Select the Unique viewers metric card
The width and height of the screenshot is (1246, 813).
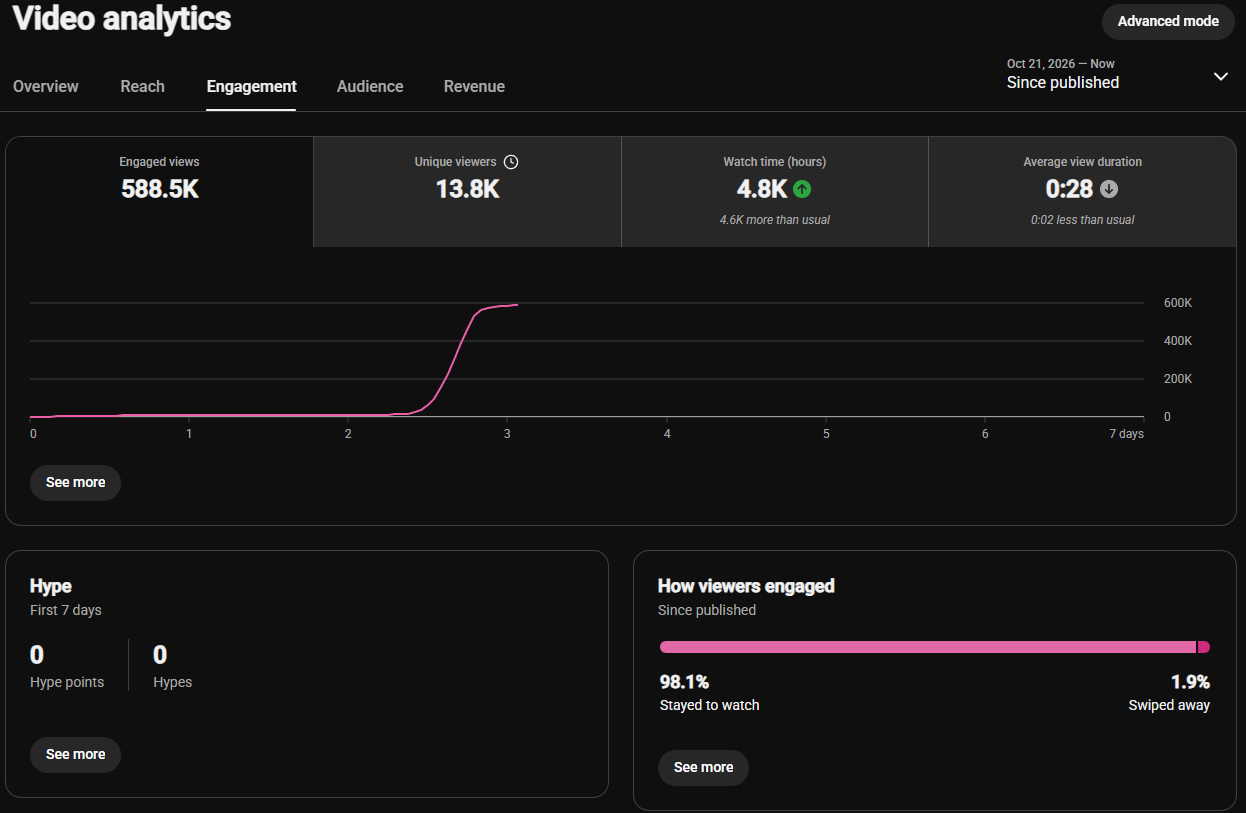pyautogui.click(x=467, y=192)
